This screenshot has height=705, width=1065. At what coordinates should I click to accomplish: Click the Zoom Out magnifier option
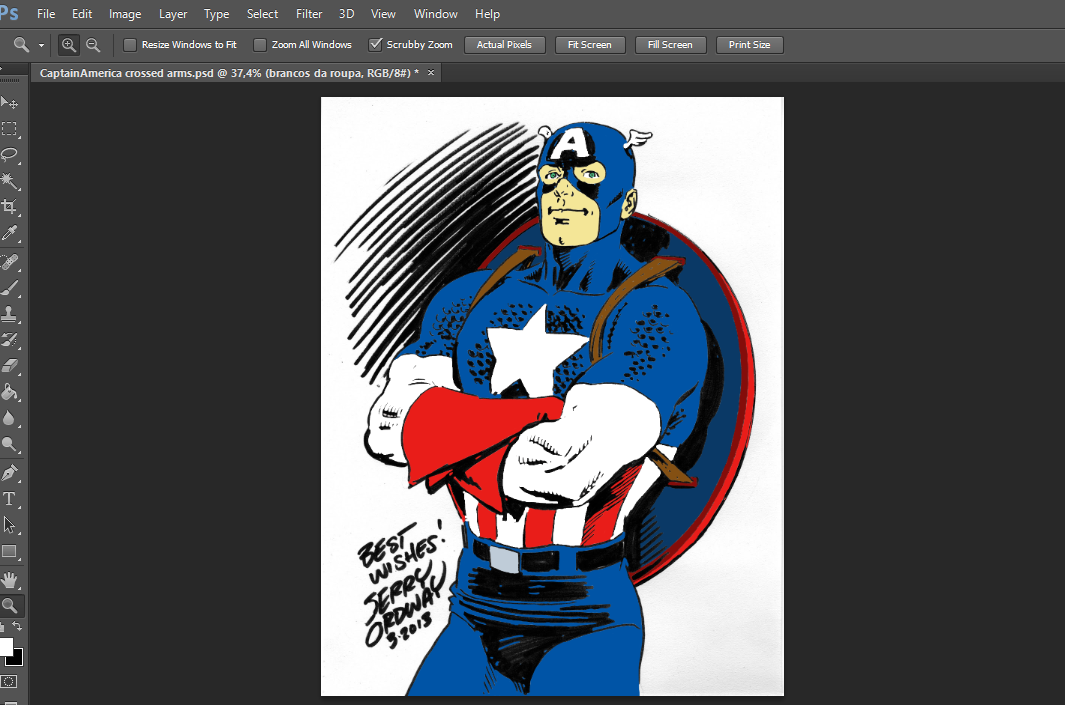[93, 45]
